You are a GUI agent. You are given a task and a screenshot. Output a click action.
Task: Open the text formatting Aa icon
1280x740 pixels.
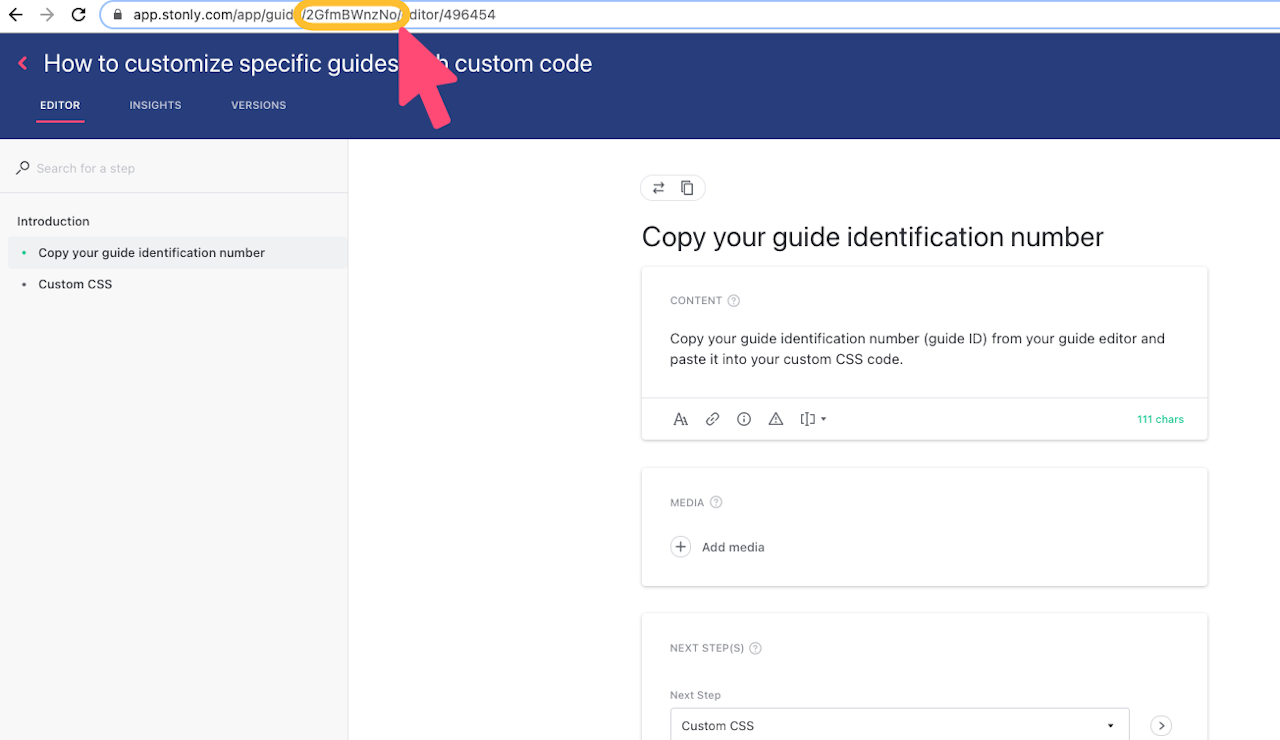click(x=681, y=419)
